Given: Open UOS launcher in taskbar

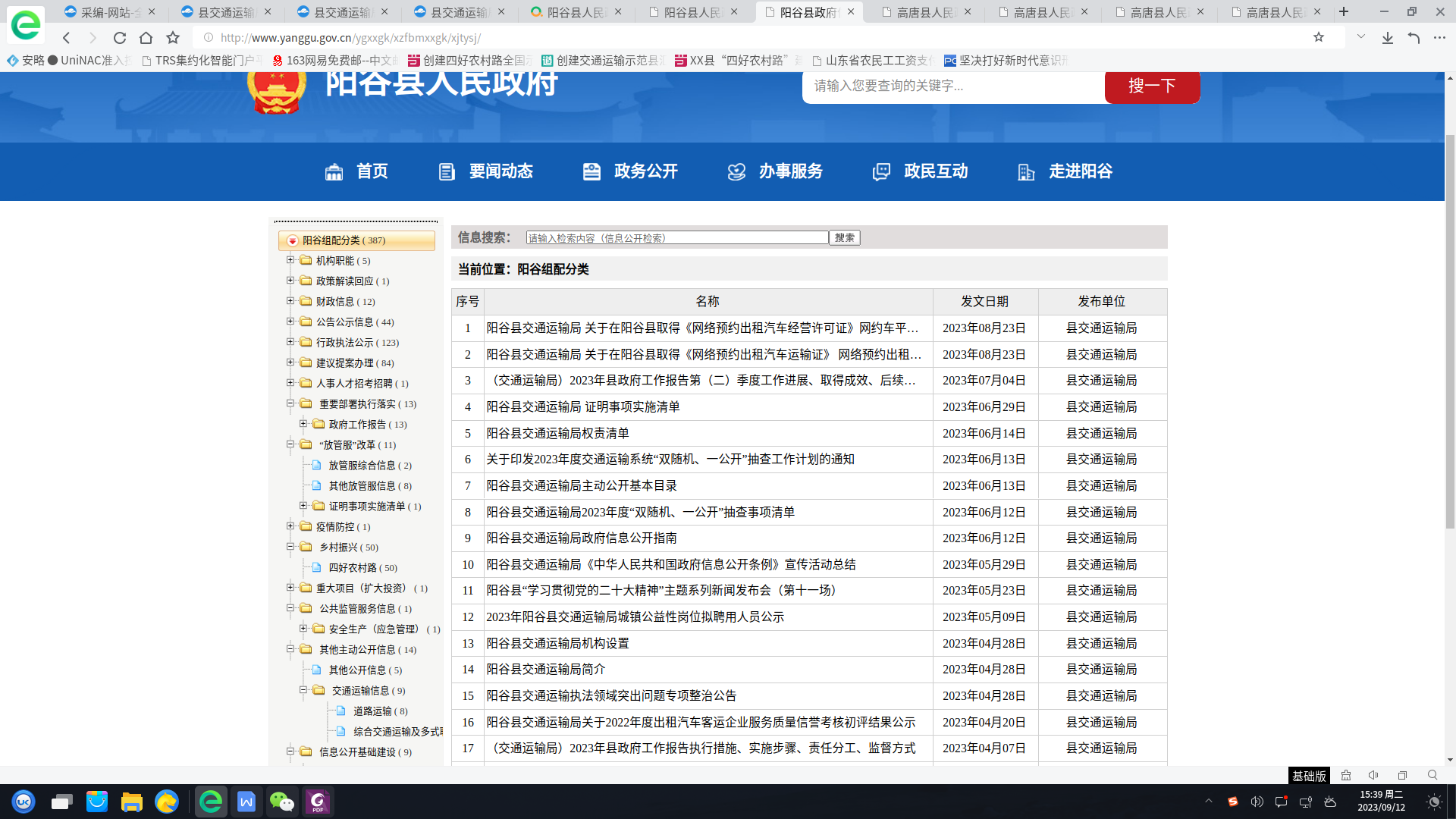Looking at the screenshot, I should [x=24, y=802].
